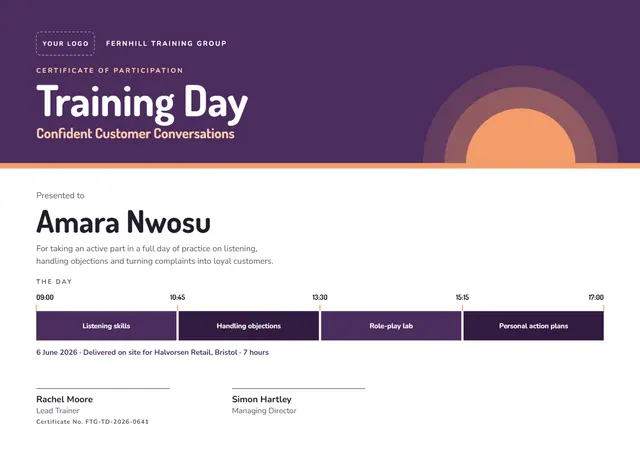
Task: Click the YOUR LOGO placeholder box
Action: coord(65,43)
